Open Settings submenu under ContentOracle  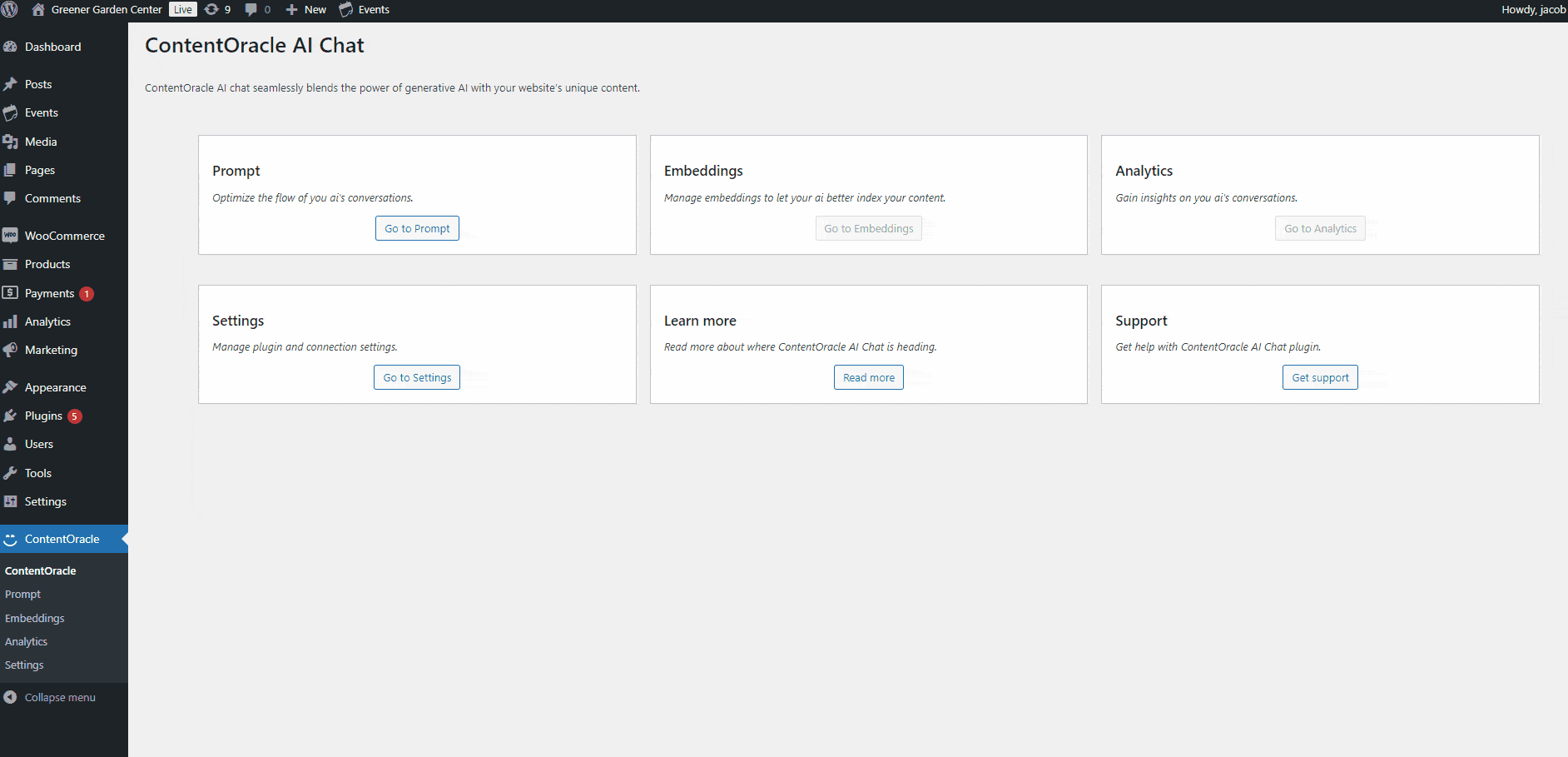(24, 665)
